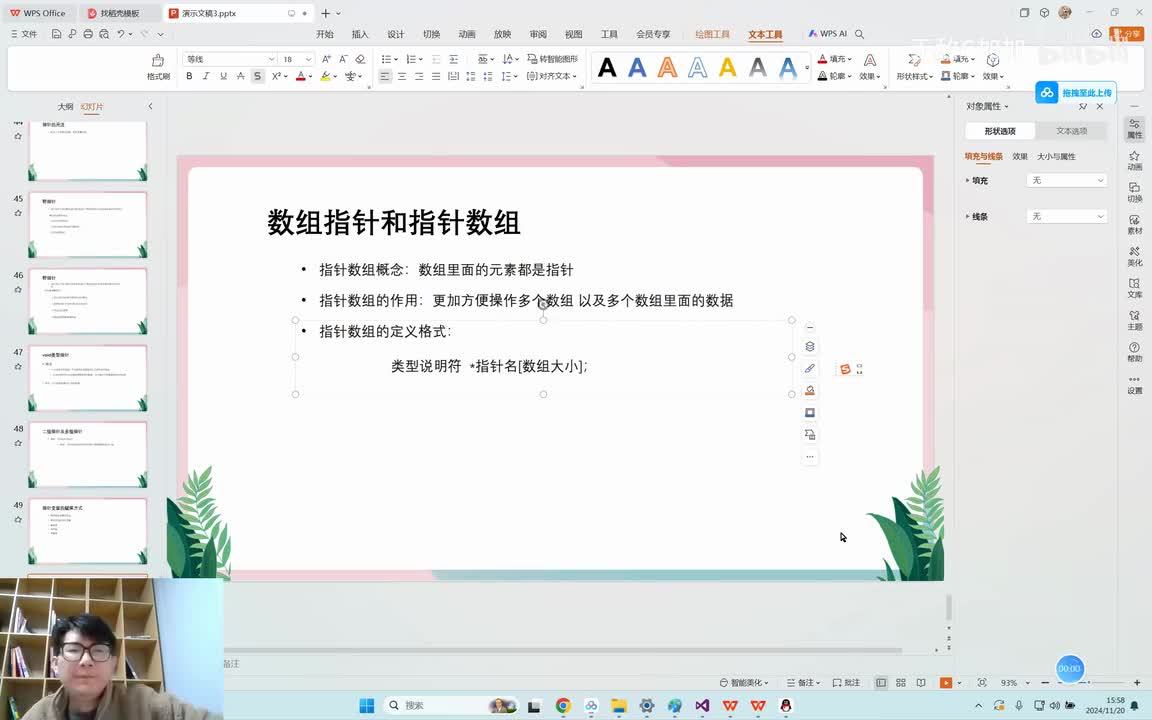The height and width of the screenshot is (720, 1152).
Task: Switch to Text Options (文本选项) tab
Action: [x=1071, y=131]
